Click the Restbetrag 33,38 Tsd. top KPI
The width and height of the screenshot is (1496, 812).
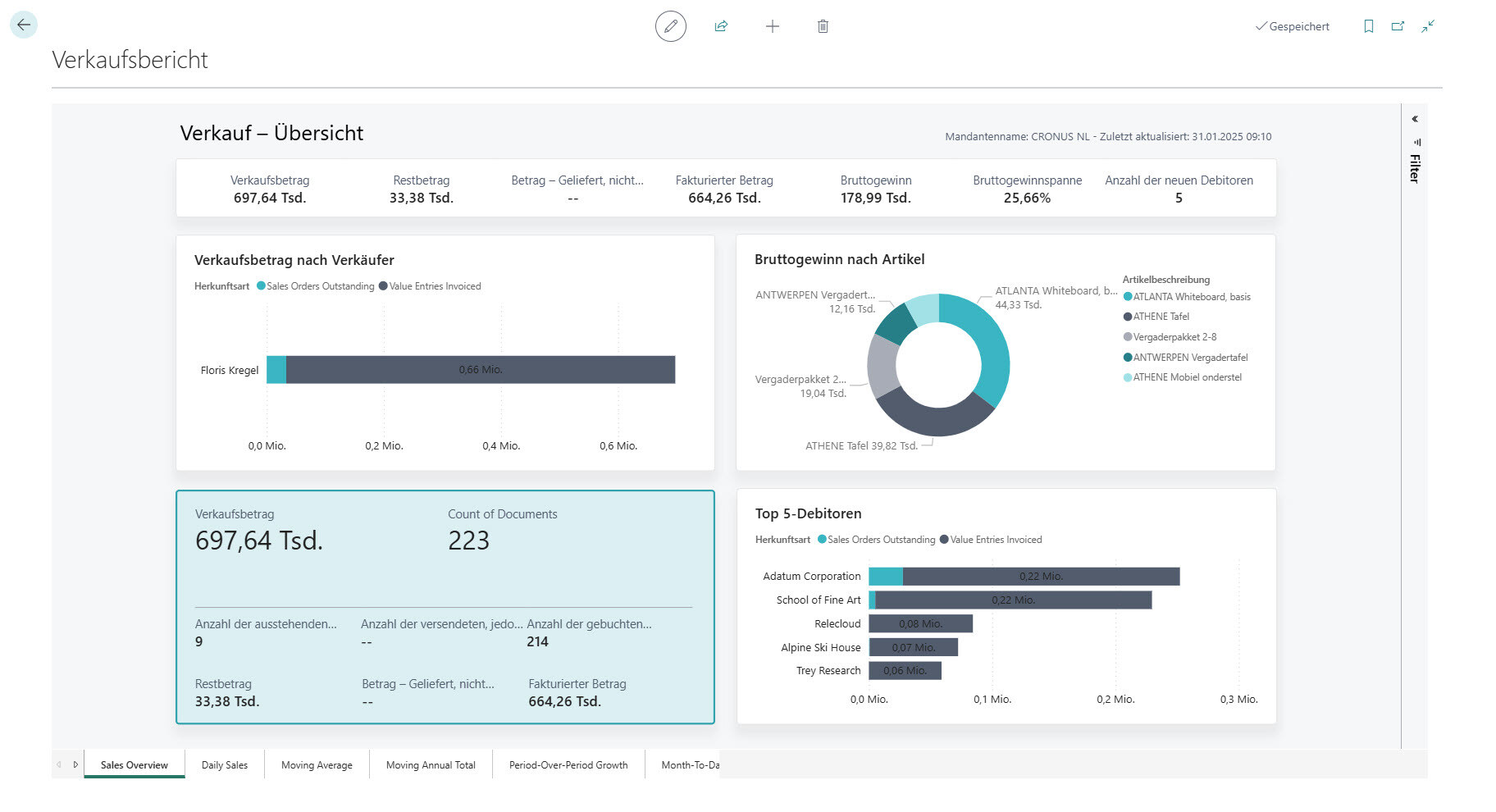point(422,189)
